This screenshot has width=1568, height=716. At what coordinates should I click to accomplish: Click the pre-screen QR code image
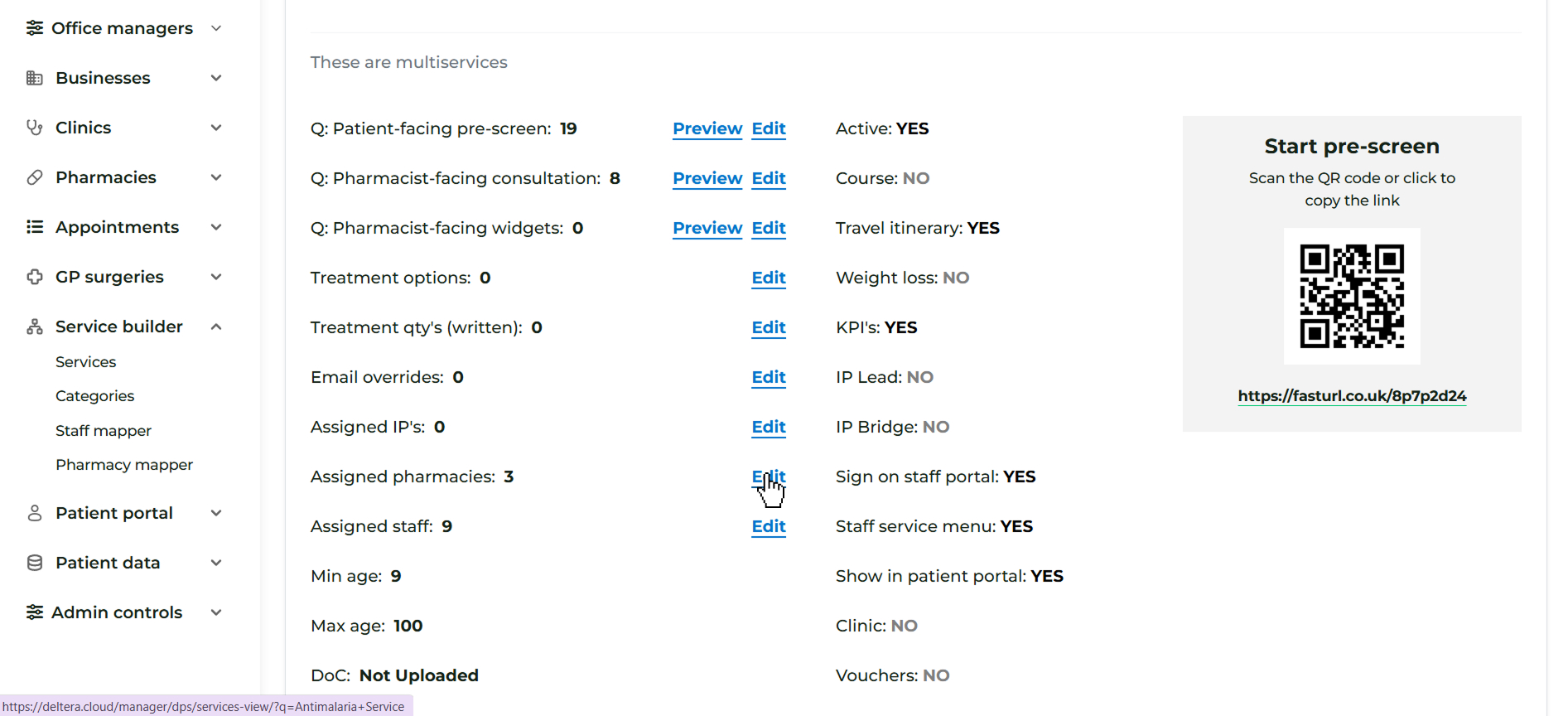[x=1352, y=296]
